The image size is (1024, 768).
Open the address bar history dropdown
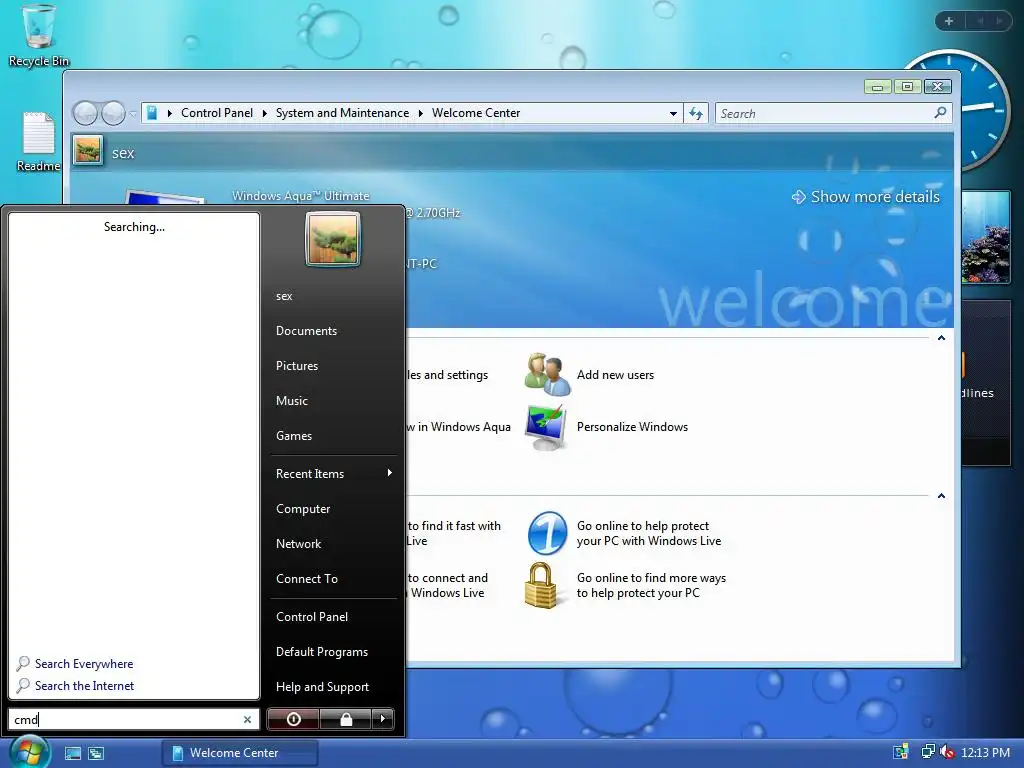coord(673,114)
